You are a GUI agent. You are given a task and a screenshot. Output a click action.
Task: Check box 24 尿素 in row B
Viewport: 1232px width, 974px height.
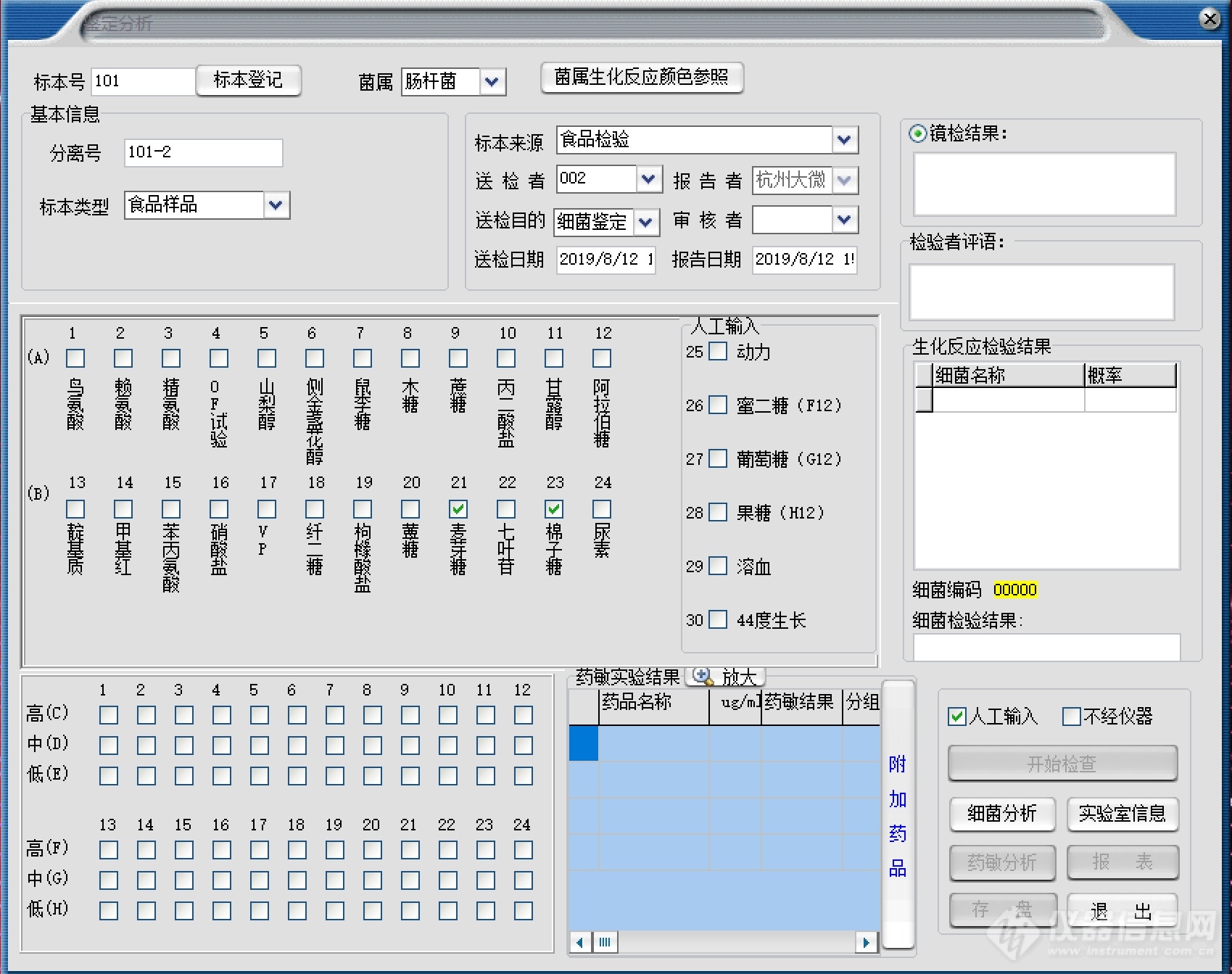[602, 509]
